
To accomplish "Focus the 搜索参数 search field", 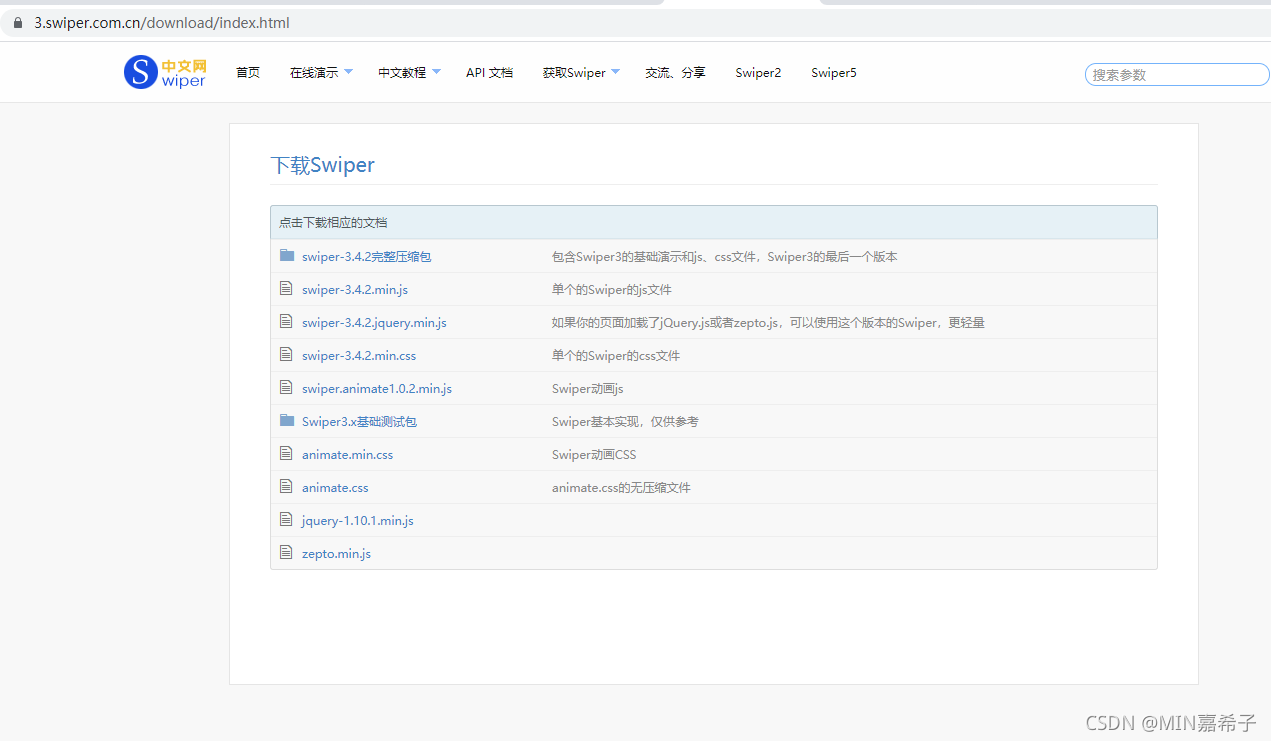I will pyautogui.click(x=1177, y=75).
